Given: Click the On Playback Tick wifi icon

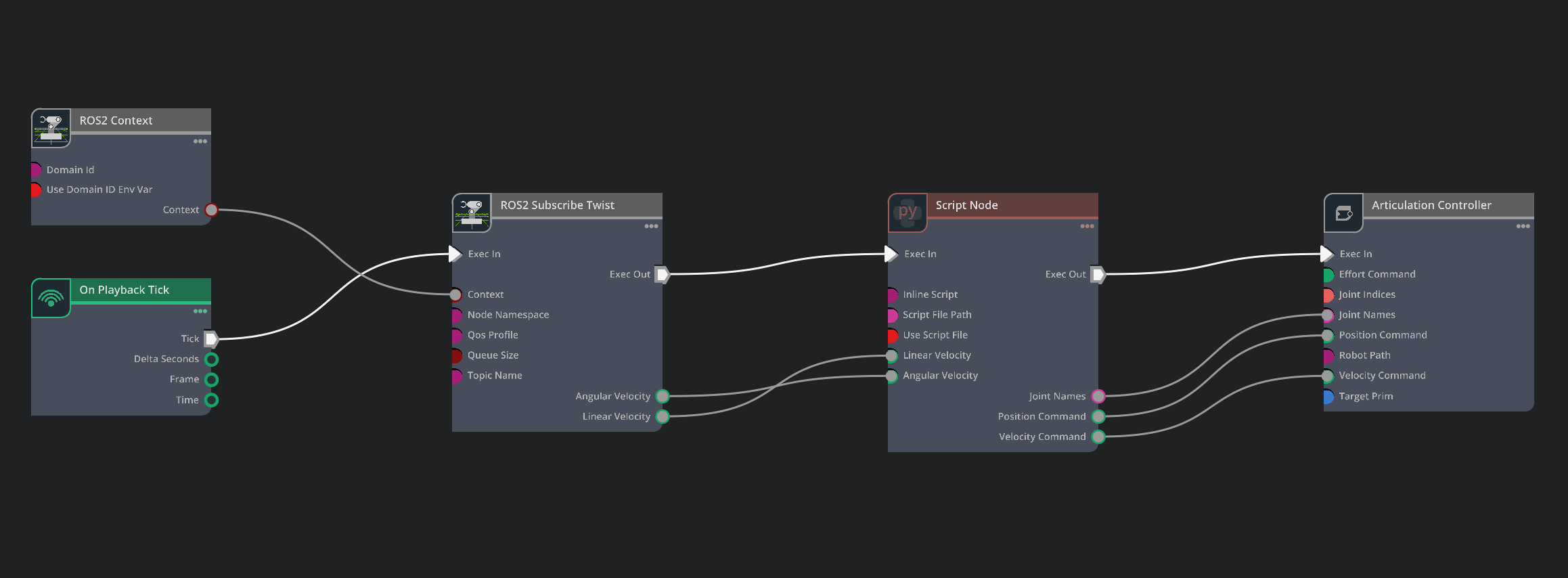Looking at the screenshot, I should [51, 298].
